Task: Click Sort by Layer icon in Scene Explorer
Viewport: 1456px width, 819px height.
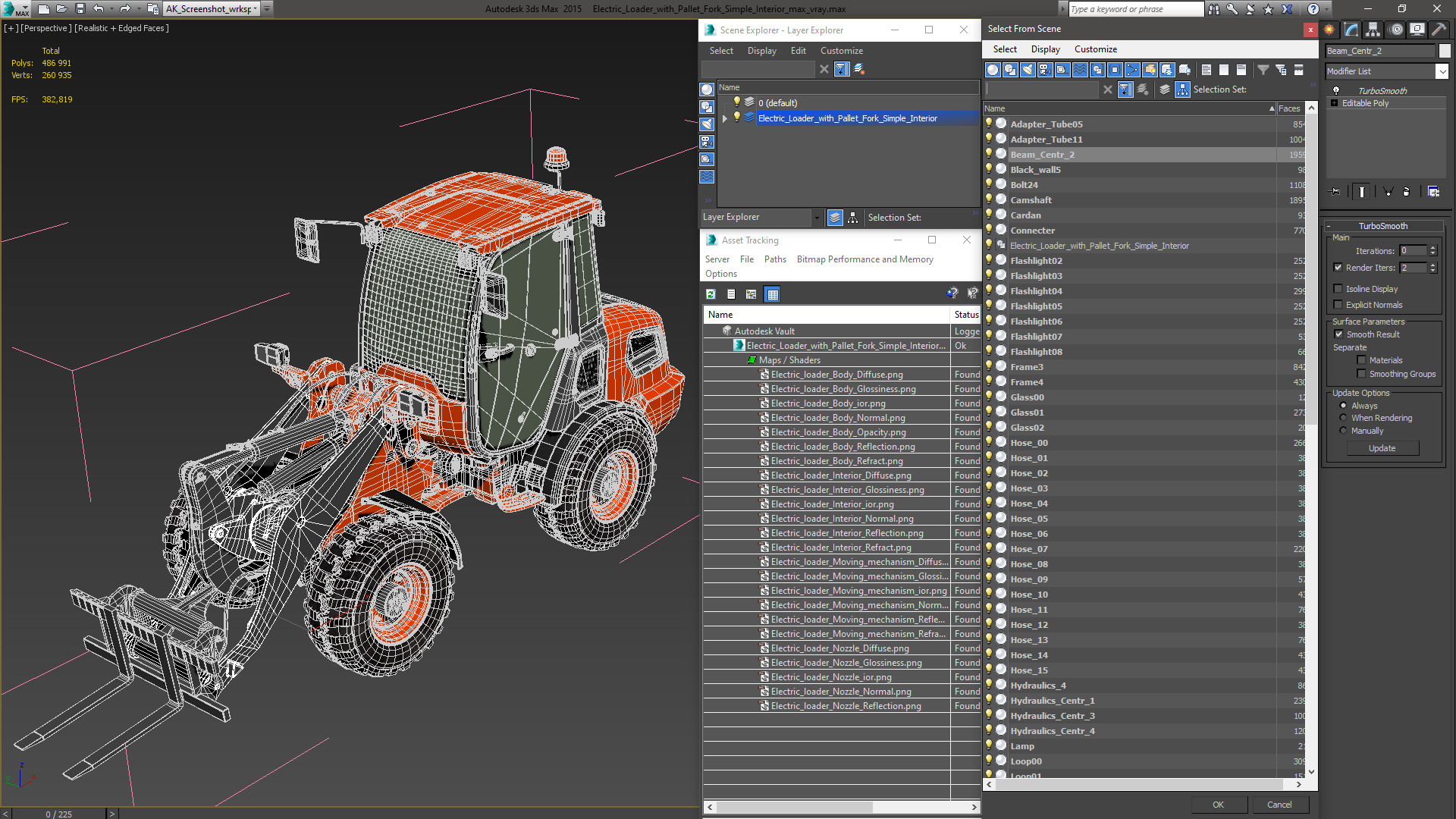Action: [835, 218]
